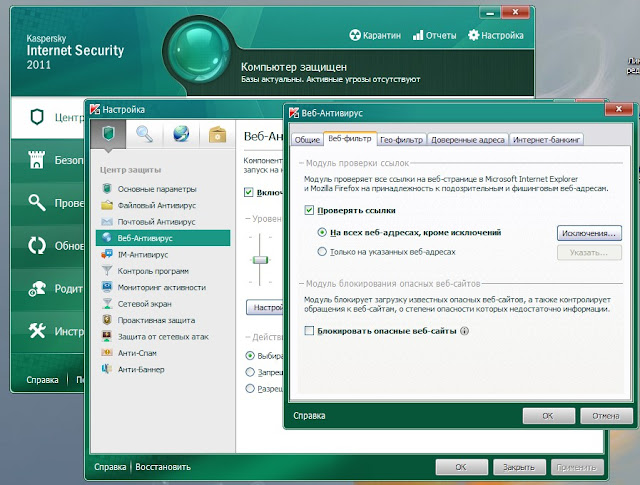The width and height of the screenshot is (640, 485).
Task: Click info icon beside Блокировать опасные веб-сайты
Action: 464,331
